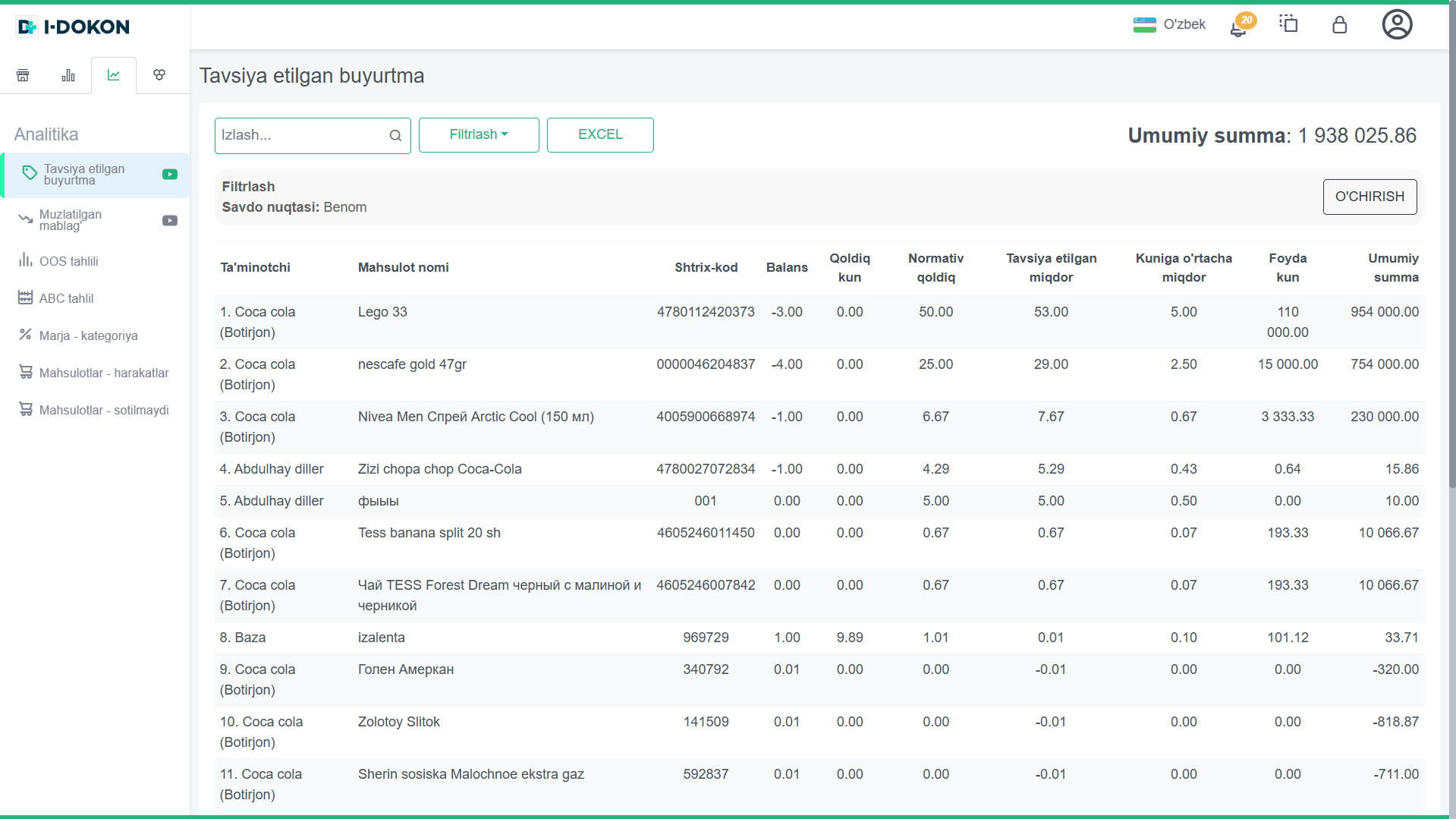Export table with EXCEL button

tap(600, 135)
